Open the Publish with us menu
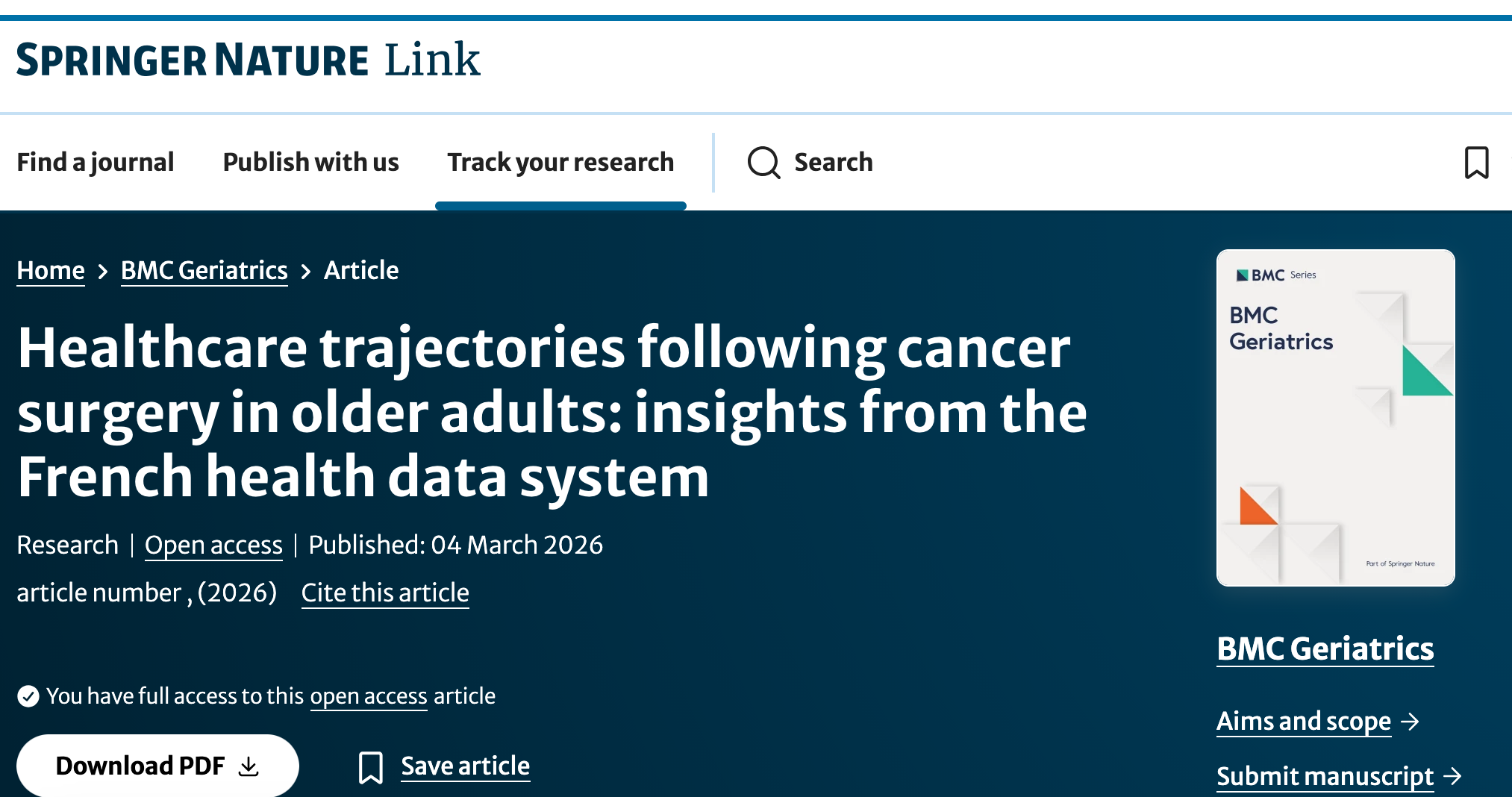This screenshot has height=797, width=1512. 310,162
